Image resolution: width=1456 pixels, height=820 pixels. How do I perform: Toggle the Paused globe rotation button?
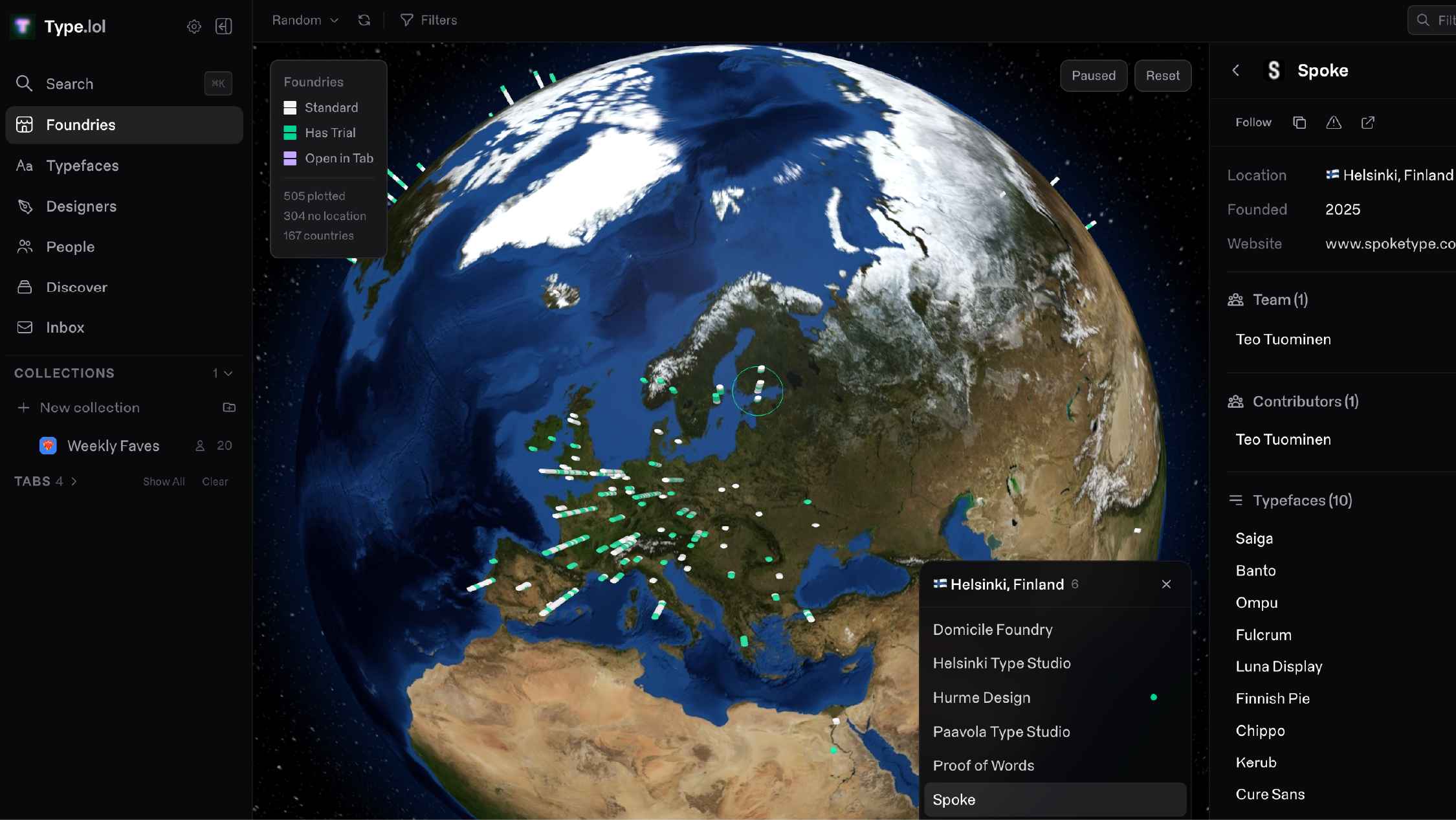tap(1094, 76)
